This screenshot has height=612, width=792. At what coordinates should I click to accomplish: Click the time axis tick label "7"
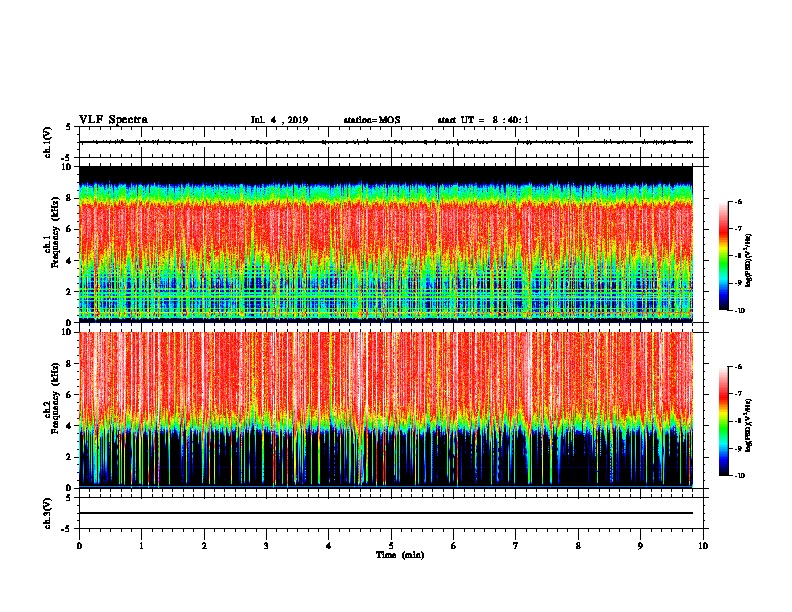516,545
